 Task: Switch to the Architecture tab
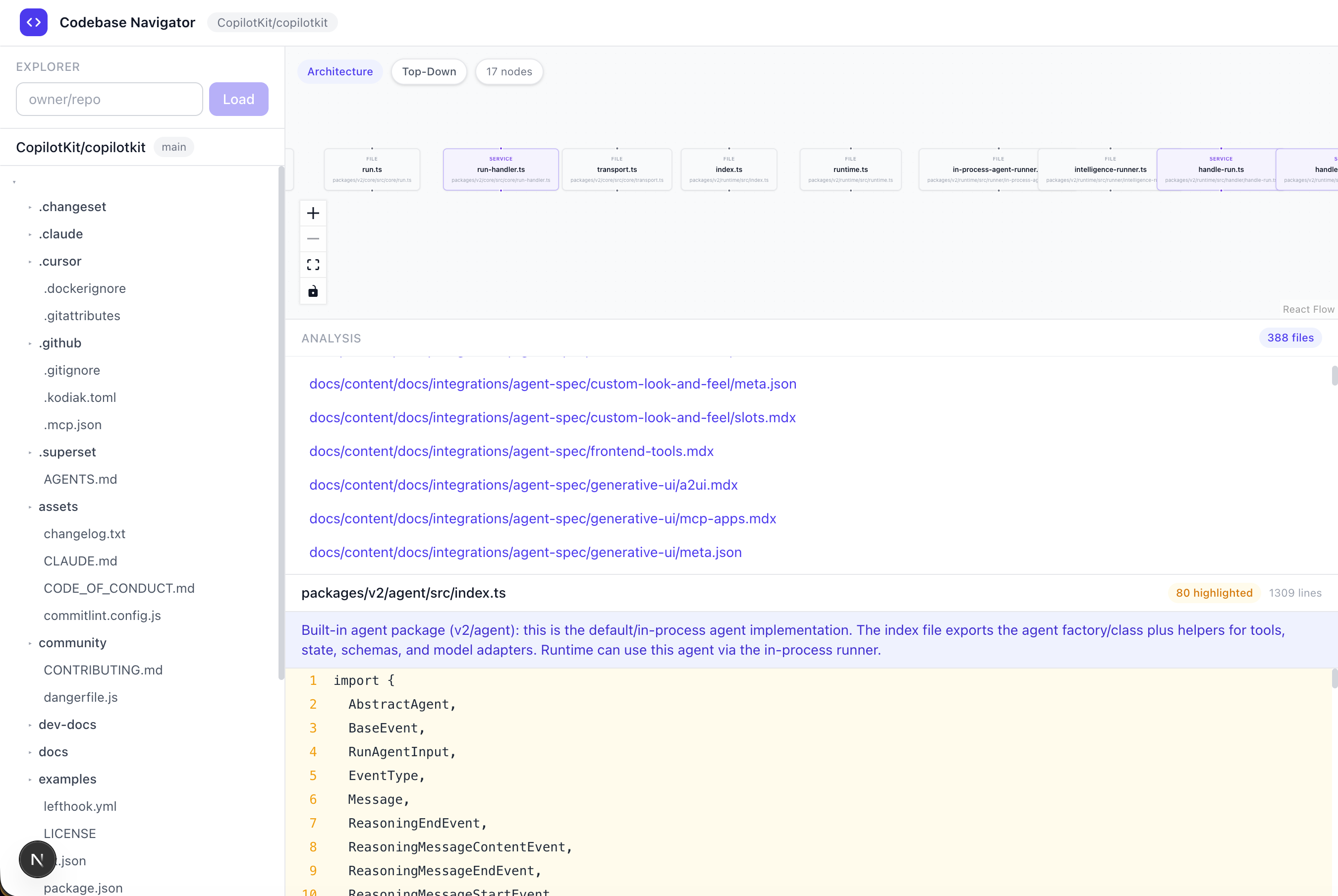pyautogui.click(x=340, y=71)
